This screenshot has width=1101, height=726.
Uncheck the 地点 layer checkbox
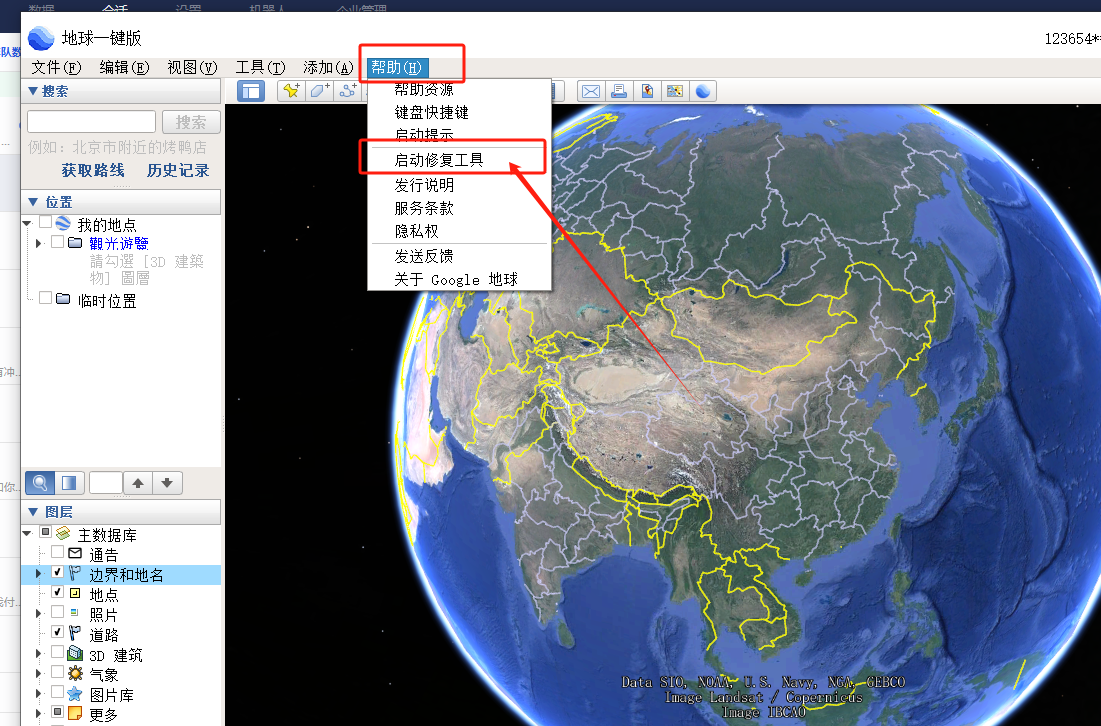(58, 593)
